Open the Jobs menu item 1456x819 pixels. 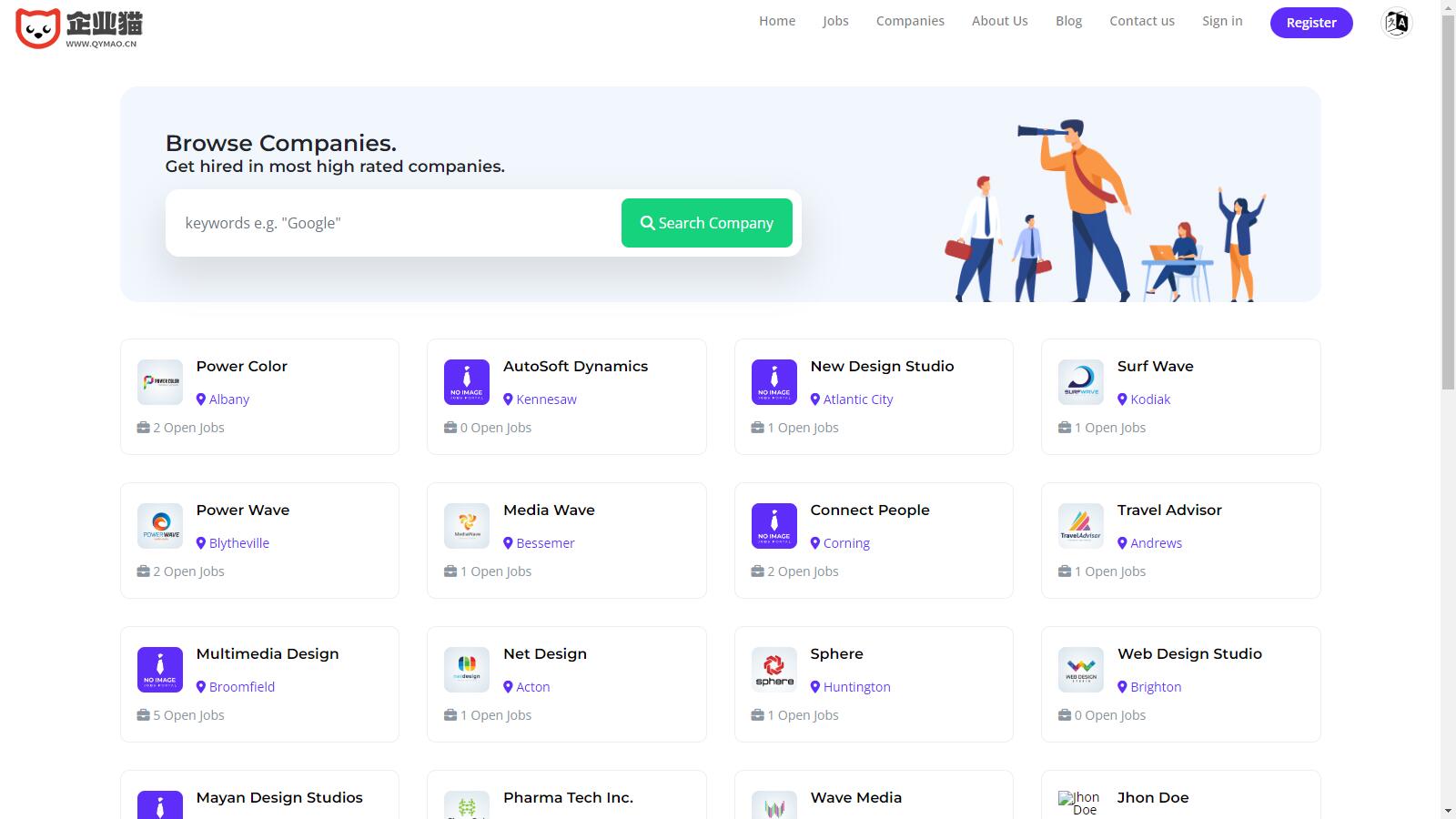[x=835, y=21]
